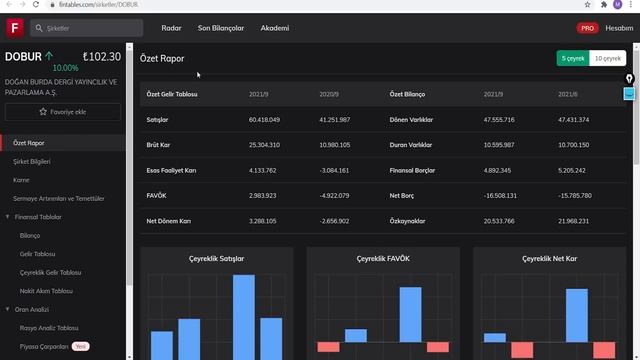Click the green up arrow beside DOBUR
This screenshot has height=360, width=640.
pos(49,56)
